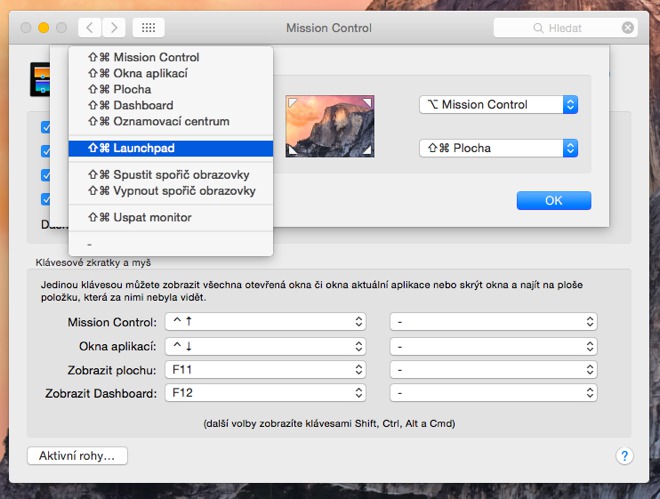Viewport: 660px width, 499px height.
Task: Open help with the question mark button
Action: tap(625, 456)
